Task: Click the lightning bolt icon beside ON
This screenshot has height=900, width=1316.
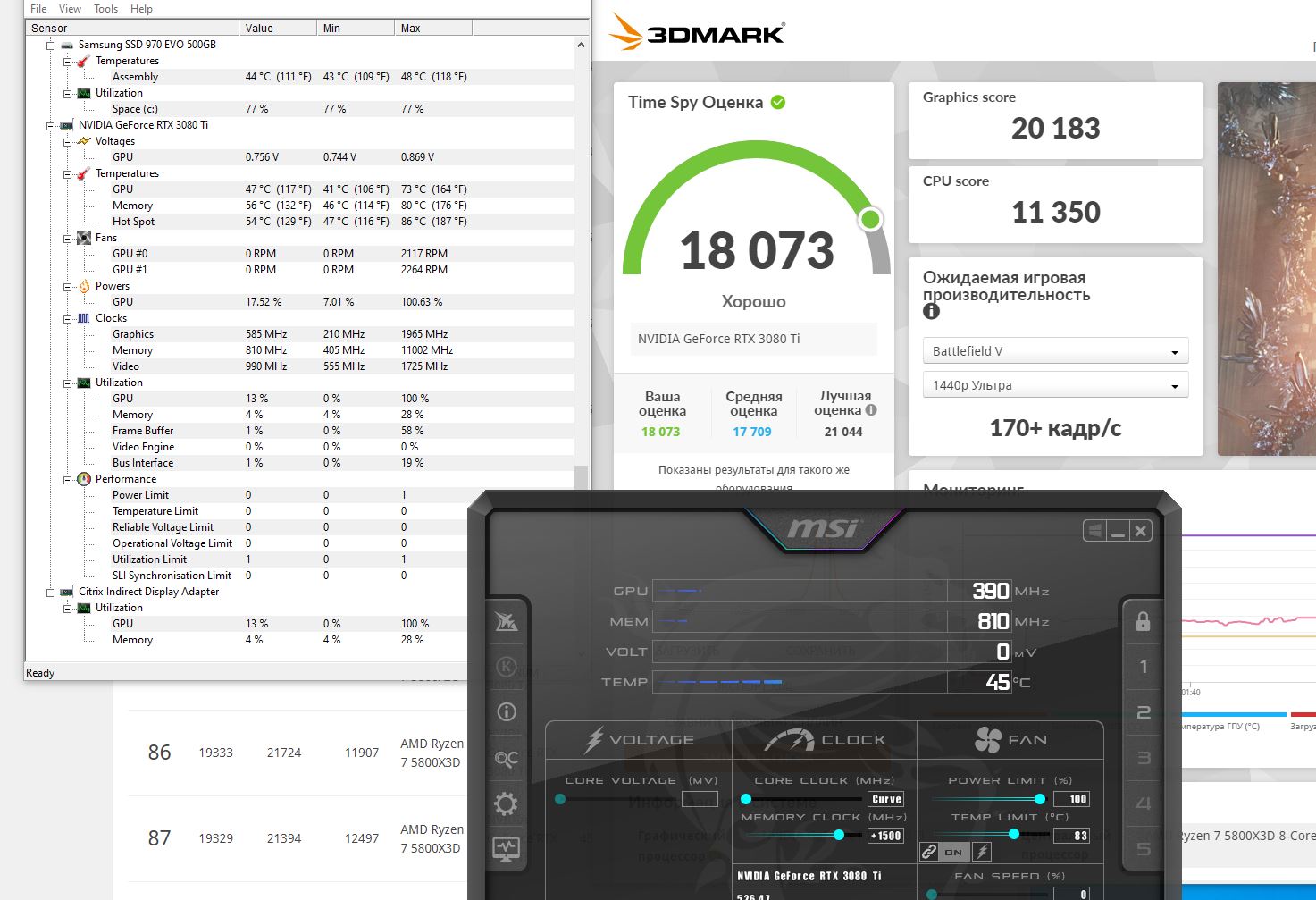Action: coord(982,852)
